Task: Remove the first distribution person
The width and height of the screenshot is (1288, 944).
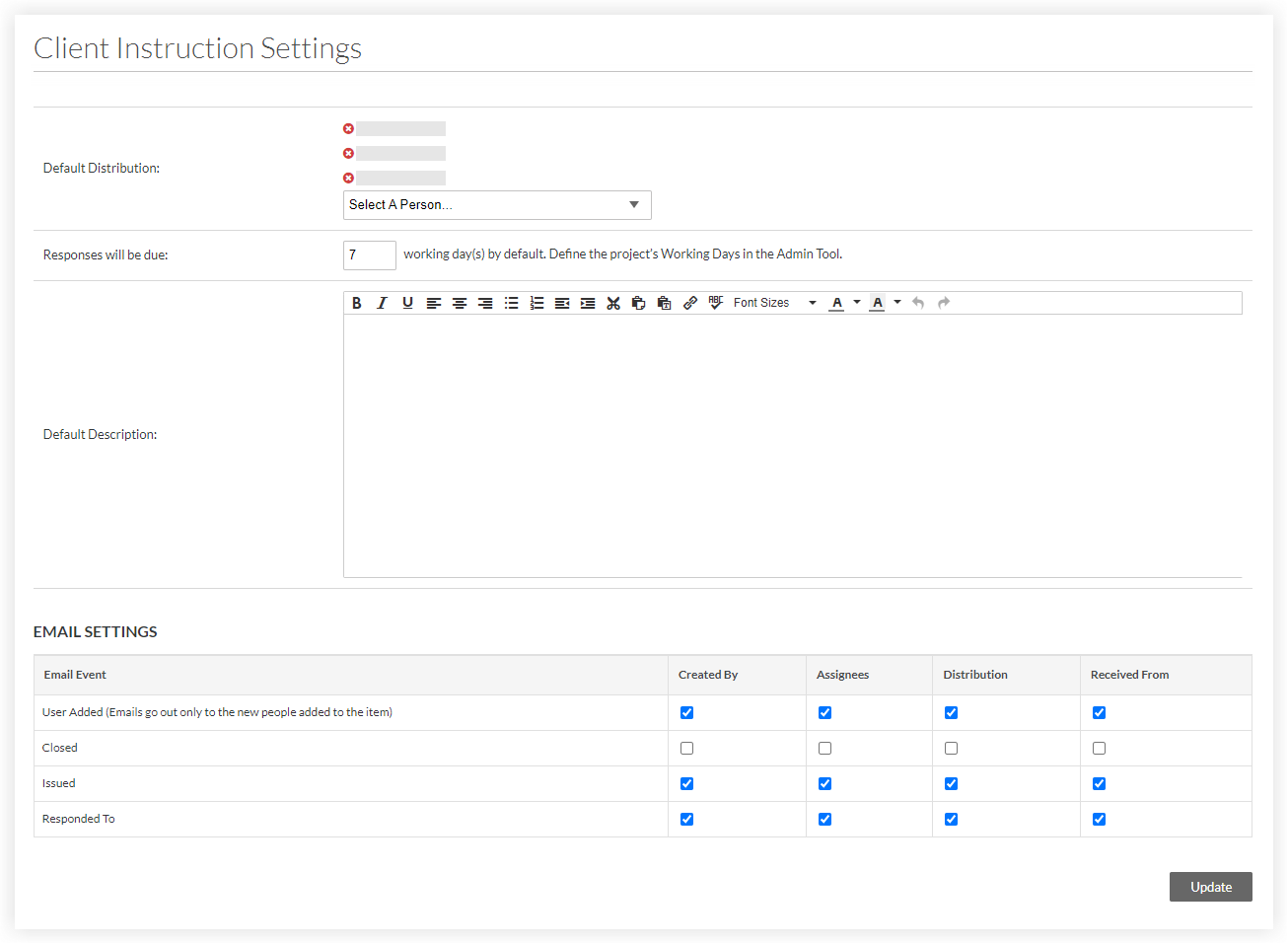Action: (348, 128)
